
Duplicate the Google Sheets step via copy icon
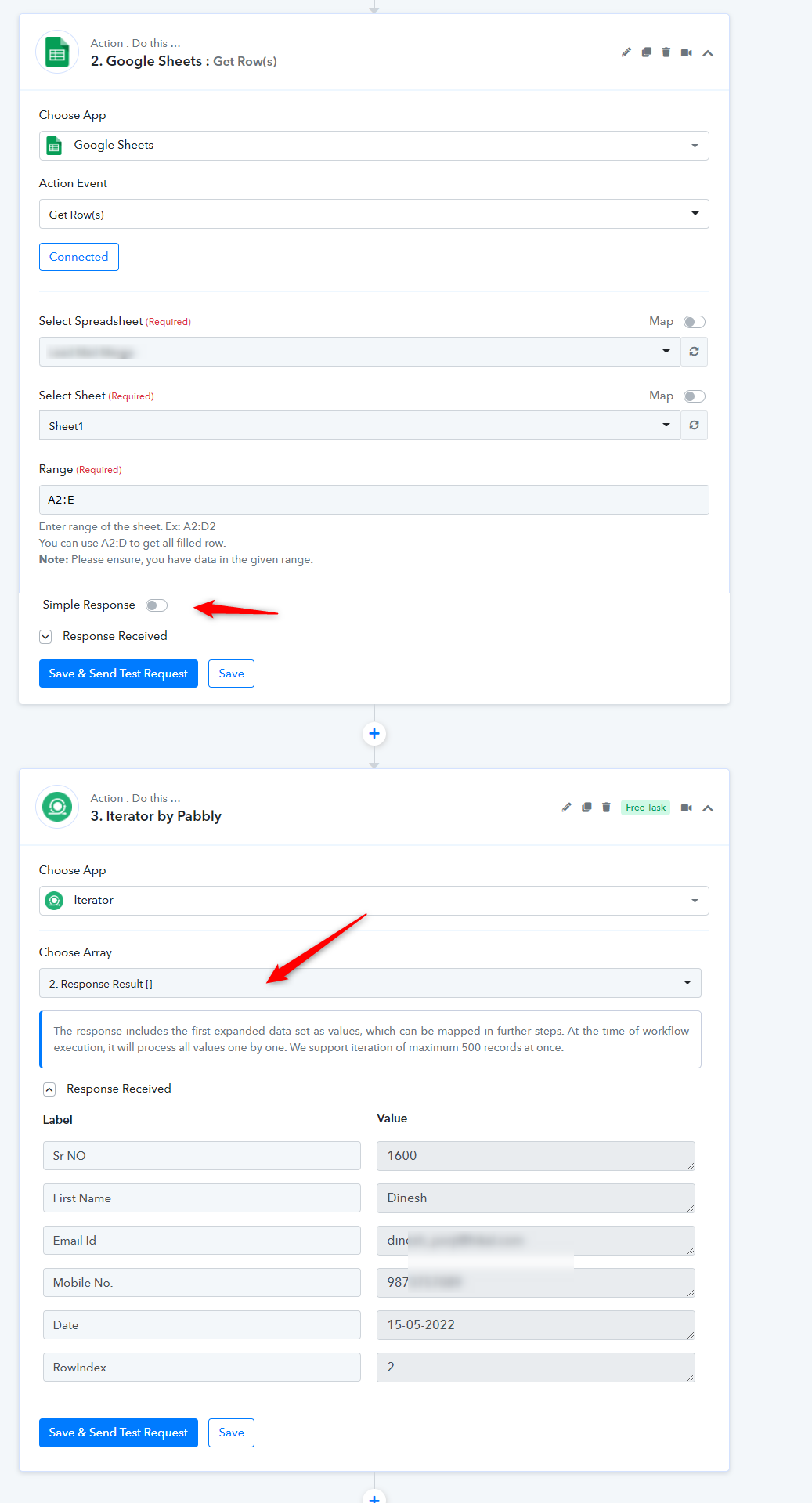pyautogui.click(x=646, y=52)
